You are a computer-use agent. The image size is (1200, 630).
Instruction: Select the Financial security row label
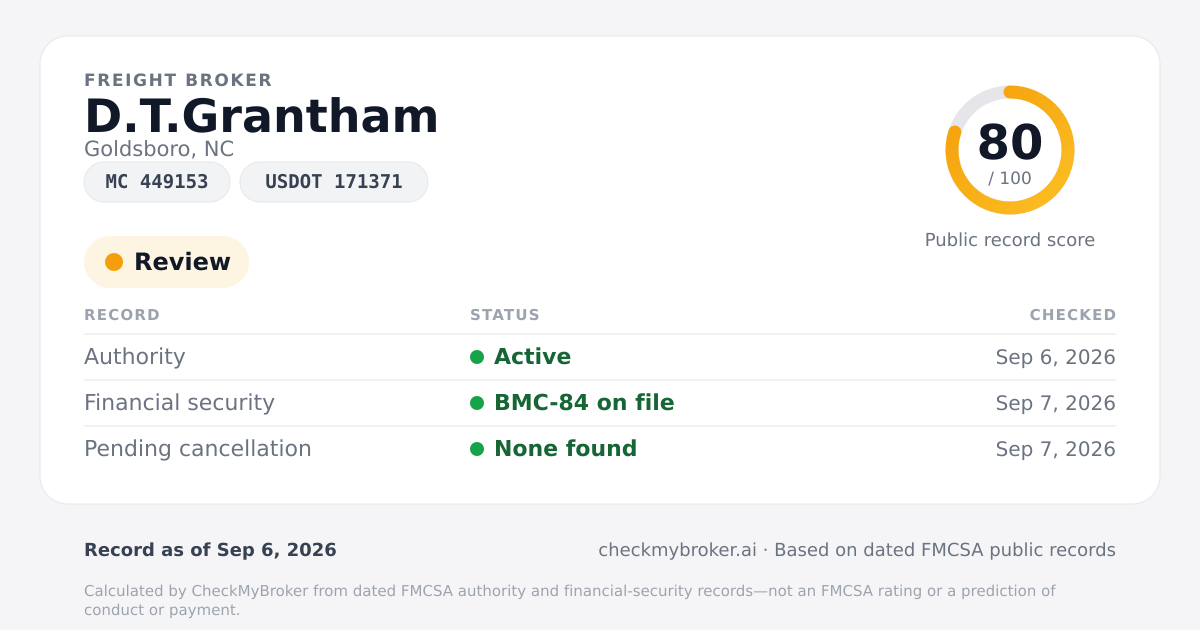coord(179,403)
